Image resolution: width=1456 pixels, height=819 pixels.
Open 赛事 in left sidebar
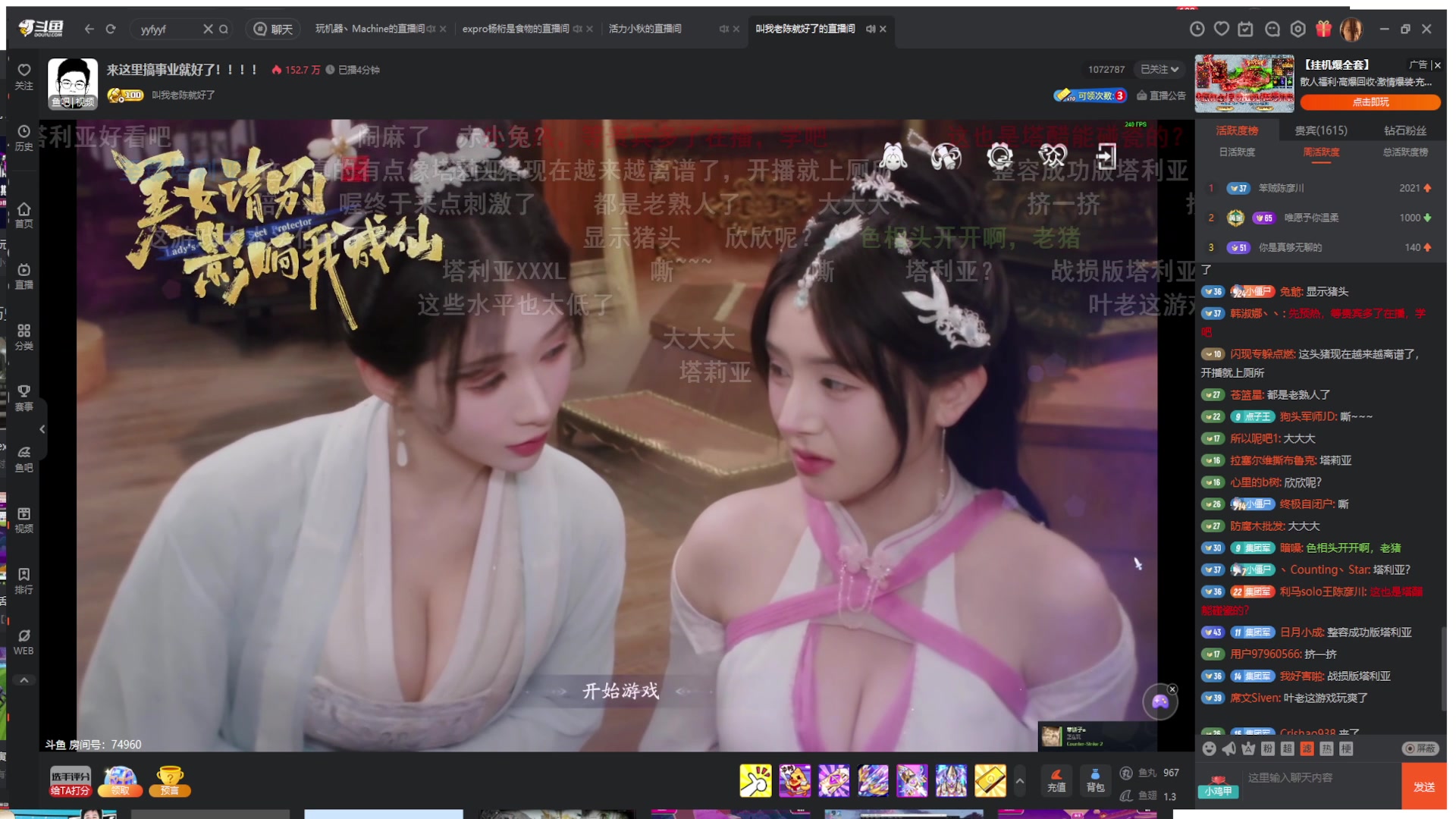pyautogui.click(x=24, y=397)
